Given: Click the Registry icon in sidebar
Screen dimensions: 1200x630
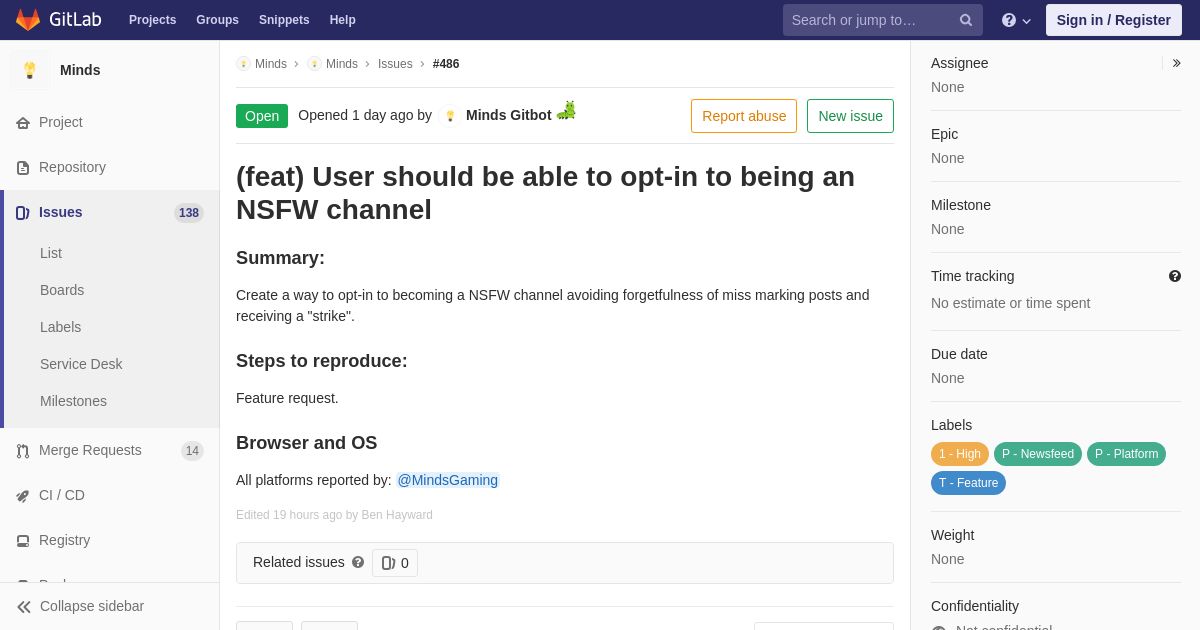Looking at the screenshot, I should coord(23,541).
